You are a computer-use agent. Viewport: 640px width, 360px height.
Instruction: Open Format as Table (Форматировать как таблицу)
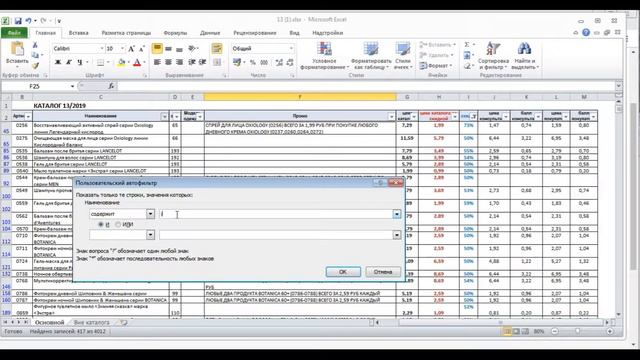371,56
